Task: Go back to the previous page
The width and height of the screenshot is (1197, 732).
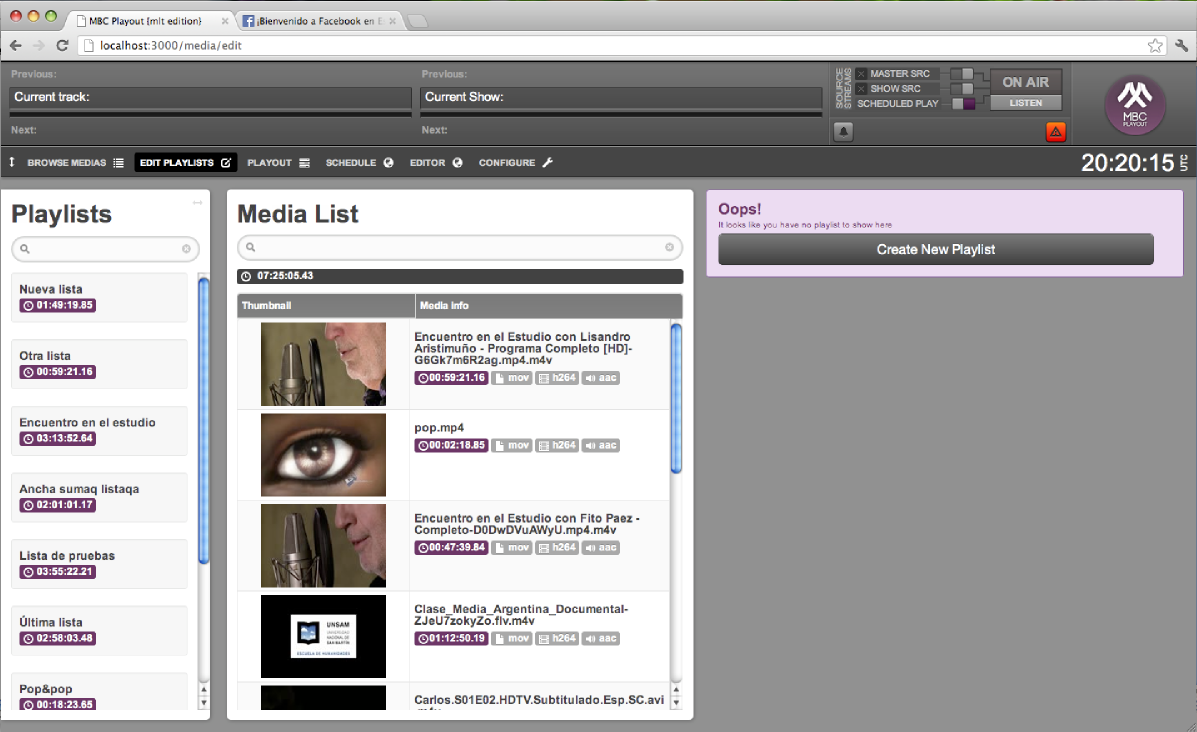Action: [x=16, y=45]
